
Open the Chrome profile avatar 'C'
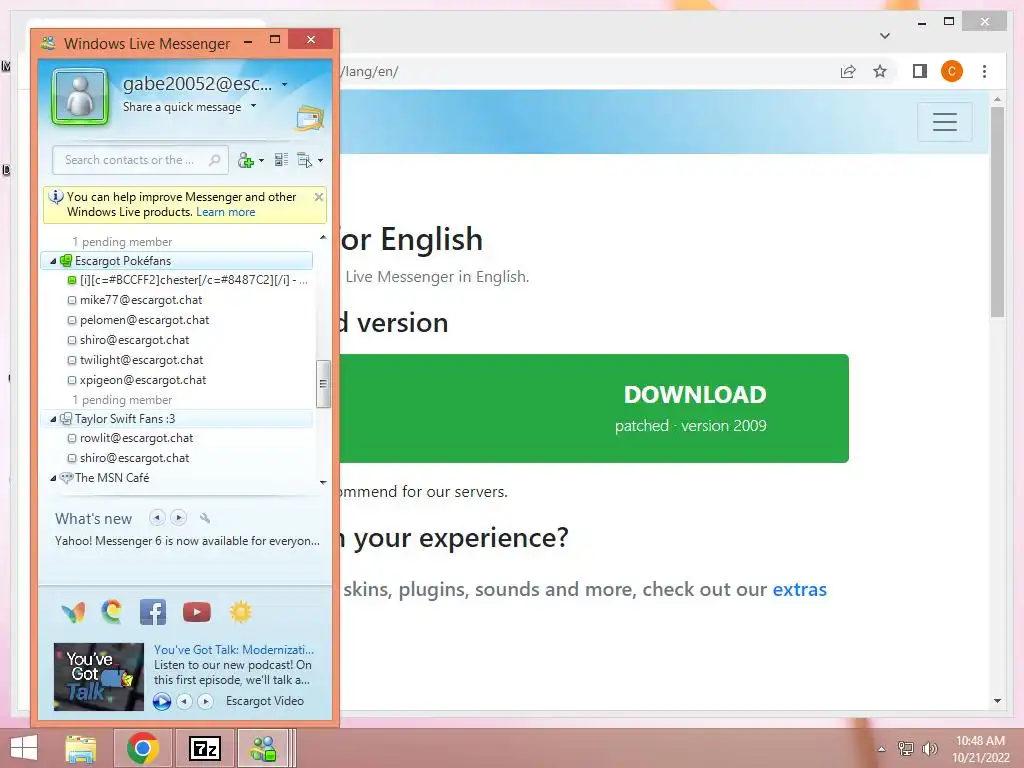tap(952, 71)
